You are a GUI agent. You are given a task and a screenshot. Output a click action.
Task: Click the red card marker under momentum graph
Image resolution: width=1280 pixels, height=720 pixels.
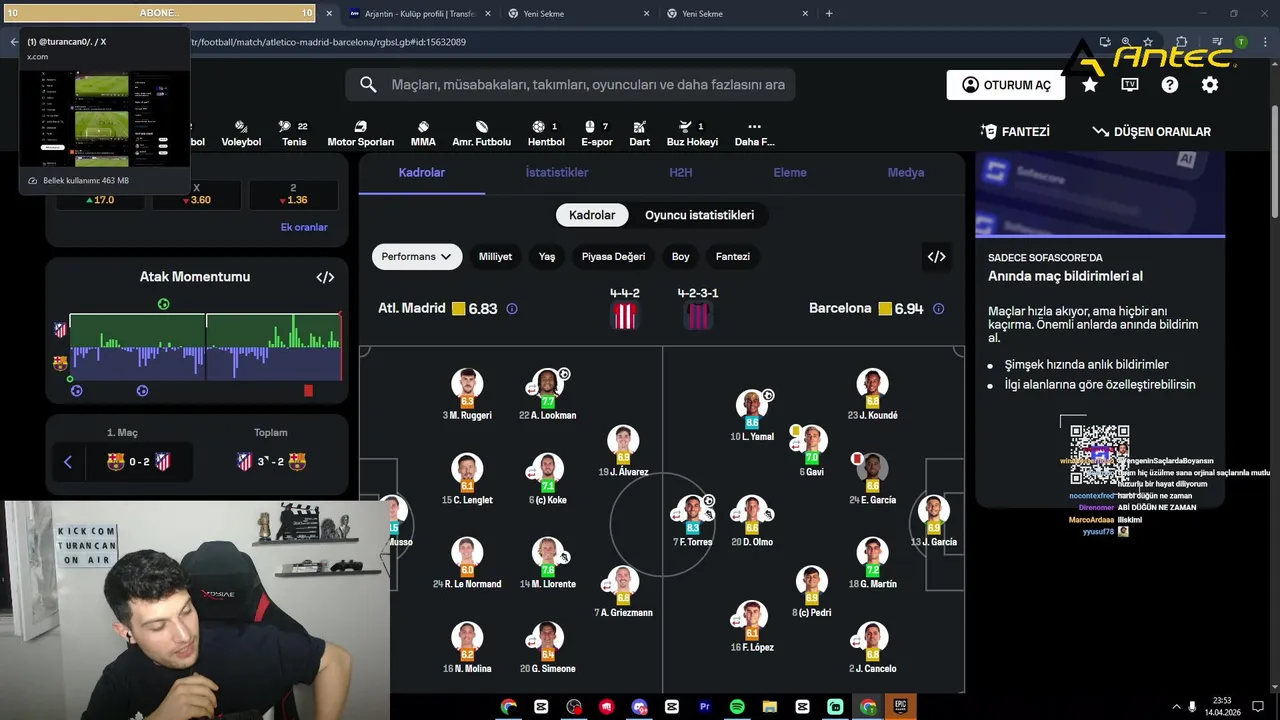pos(308,391)
